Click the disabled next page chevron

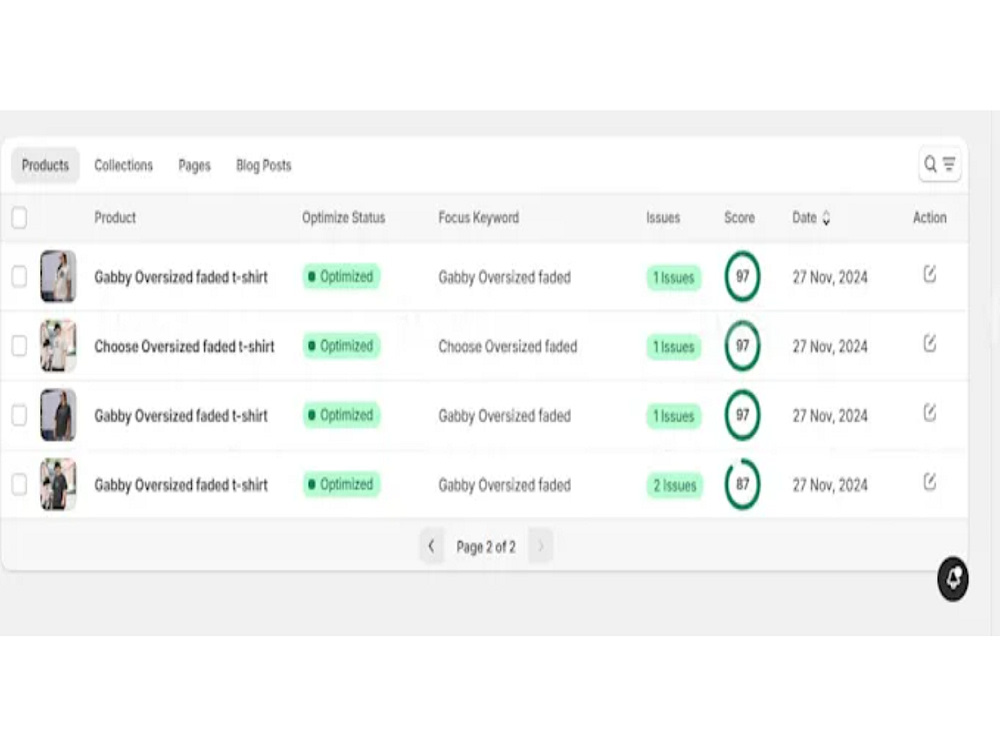541,546
